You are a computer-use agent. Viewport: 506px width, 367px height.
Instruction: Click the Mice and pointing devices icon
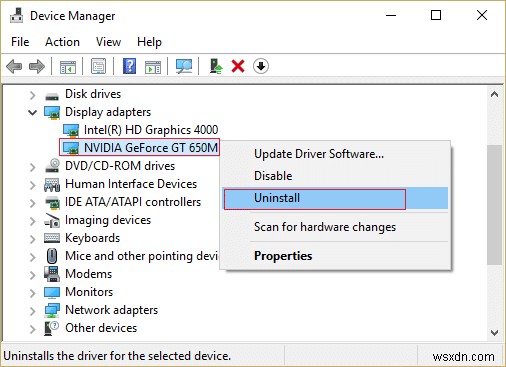pos(52,256)
